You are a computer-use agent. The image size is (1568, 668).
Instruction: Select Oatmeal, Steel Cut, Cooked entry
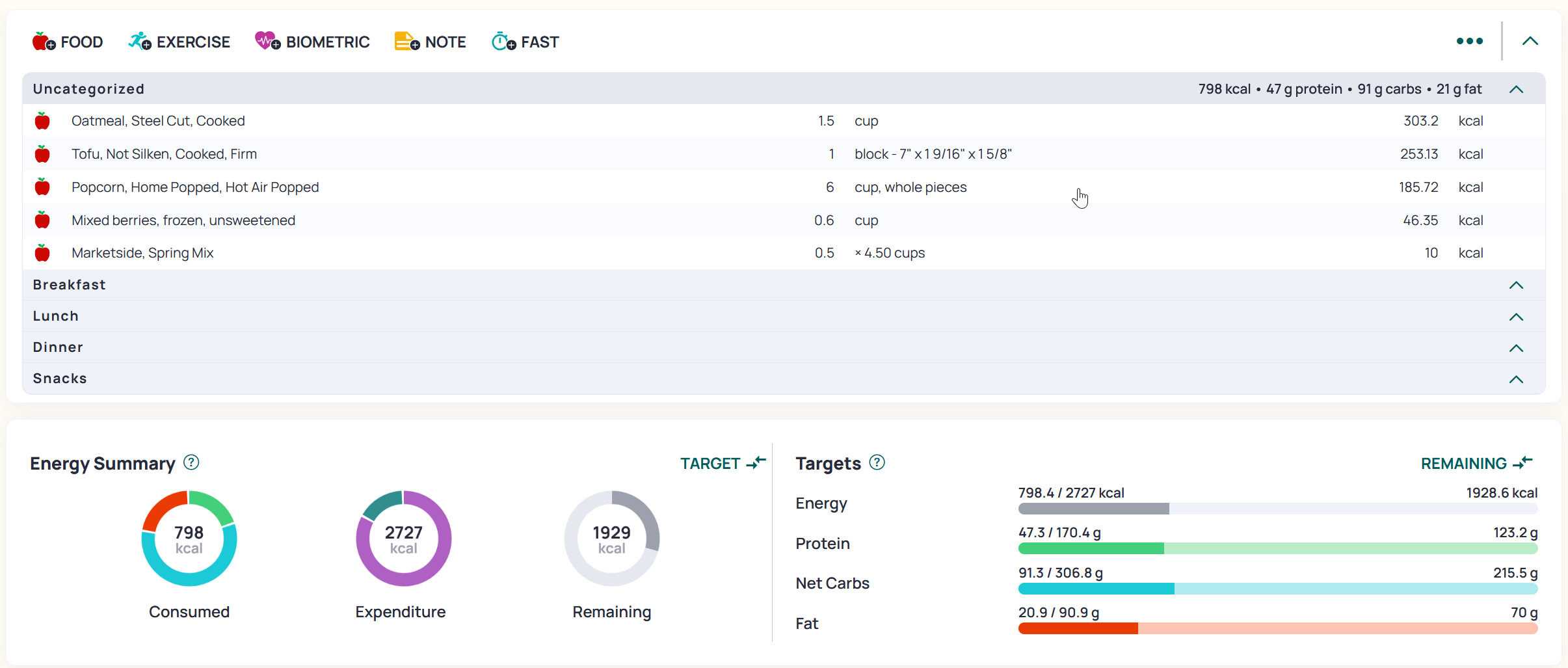[x=784, y=121]
